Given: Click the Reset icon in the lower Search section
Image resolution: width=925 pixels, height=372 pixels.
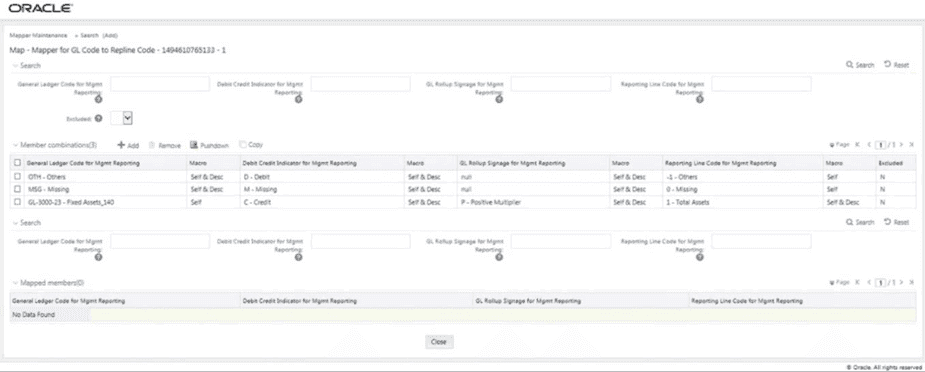Looking at the screenshot, I should pyautogui.click(x=887, y=222).
